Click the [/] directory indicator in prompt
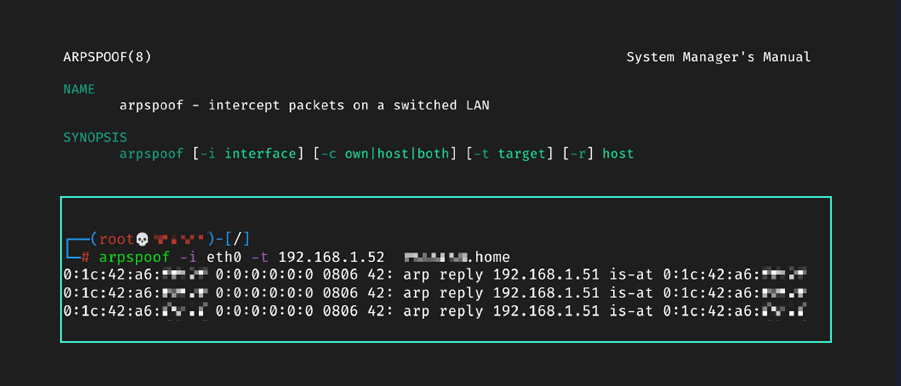 click(238, 239)
